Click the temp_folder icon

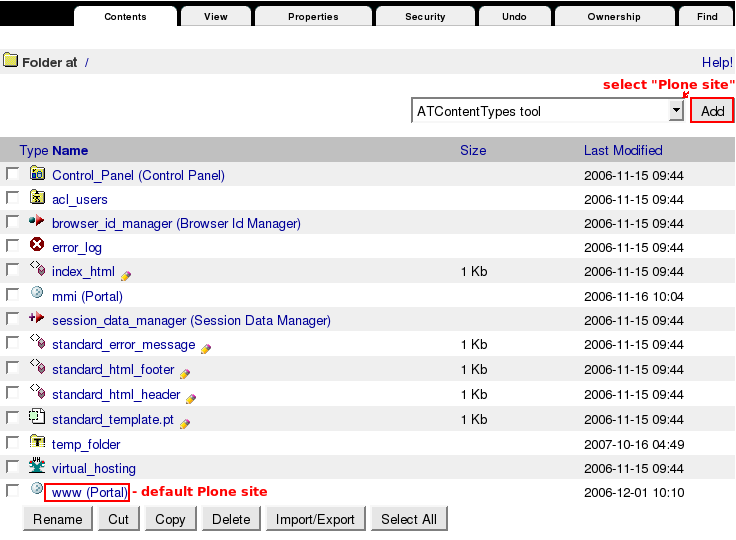[x=37, y=442]
